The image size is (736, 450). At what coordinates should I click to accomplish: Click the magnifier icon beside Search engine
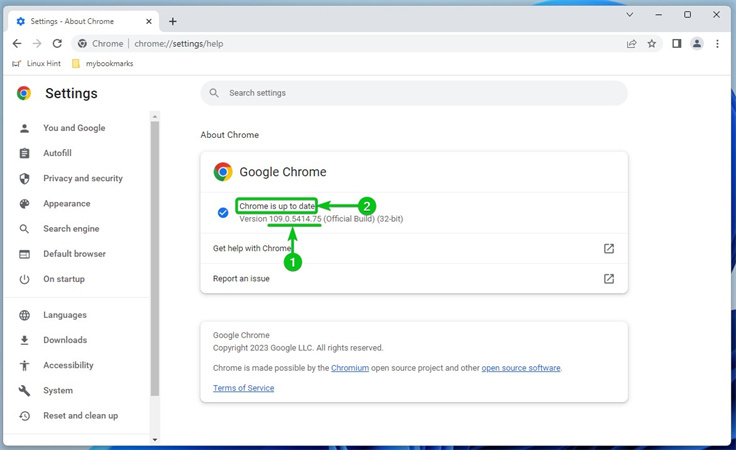[x=24, y=229]
